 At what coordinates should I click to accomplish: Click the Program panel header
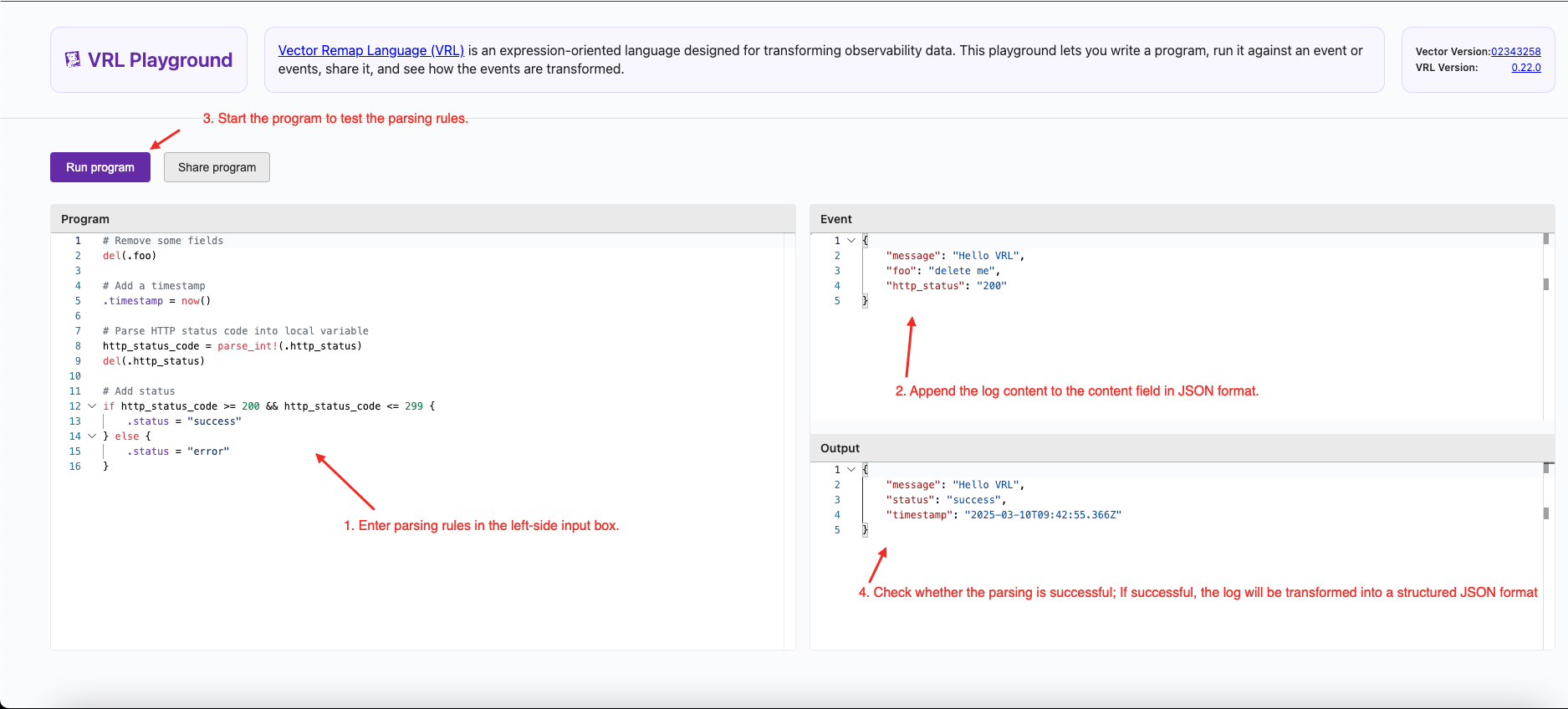click(x=423, y=219)
